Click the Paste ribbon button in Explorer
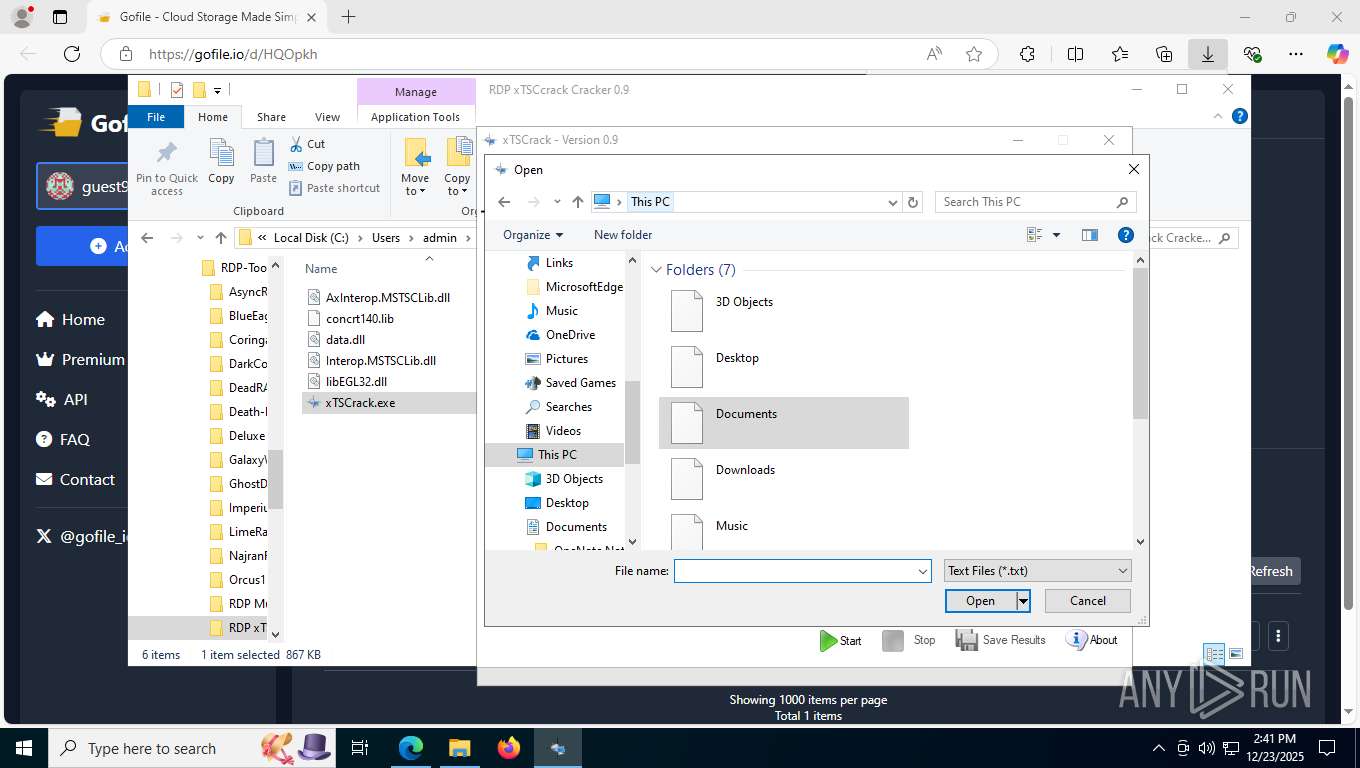This screenshot has width=1360, height=768. pos(263,162)
